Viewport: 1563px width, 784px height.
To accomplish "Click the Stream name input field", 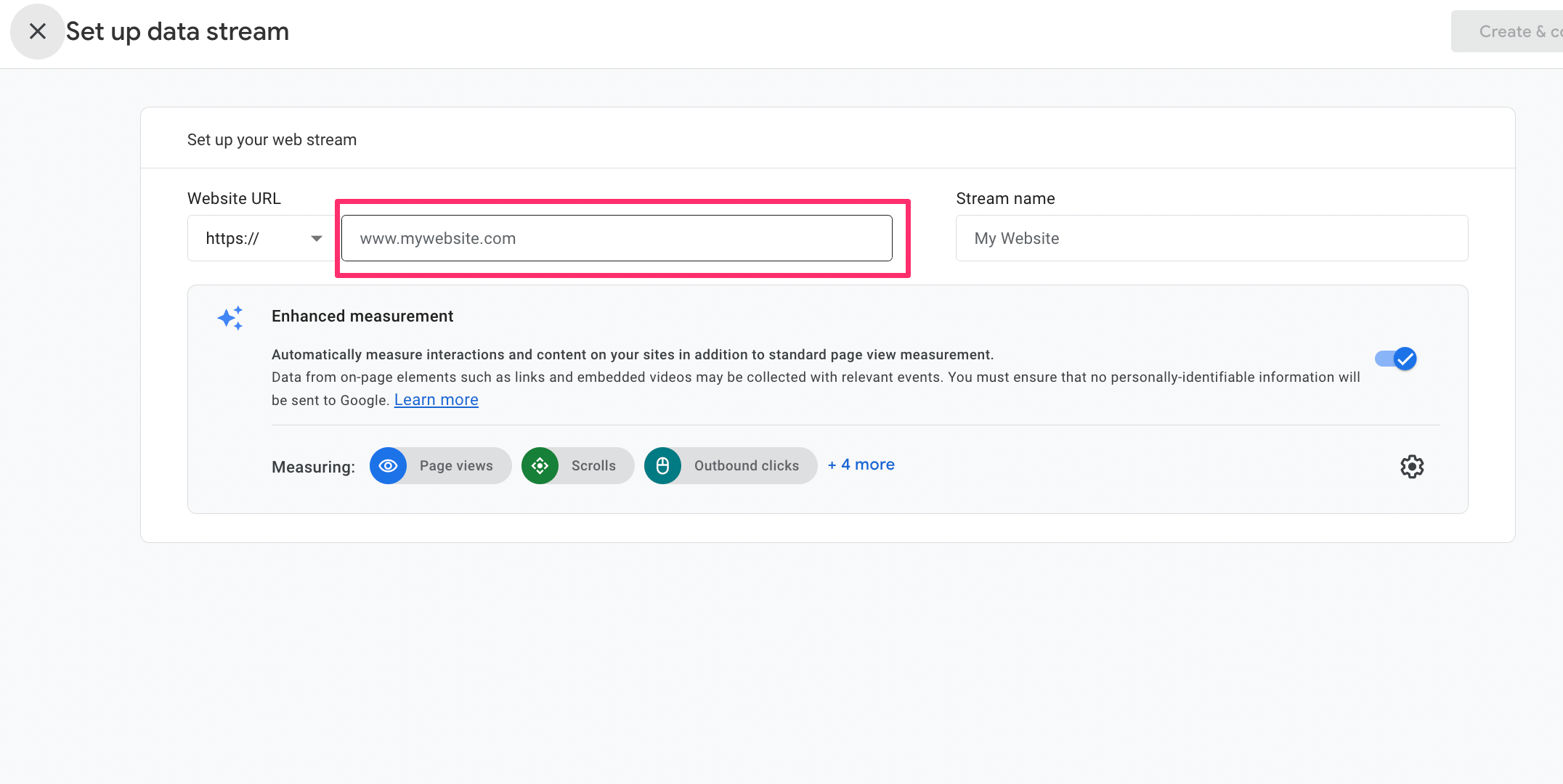I will point(1211,238).
